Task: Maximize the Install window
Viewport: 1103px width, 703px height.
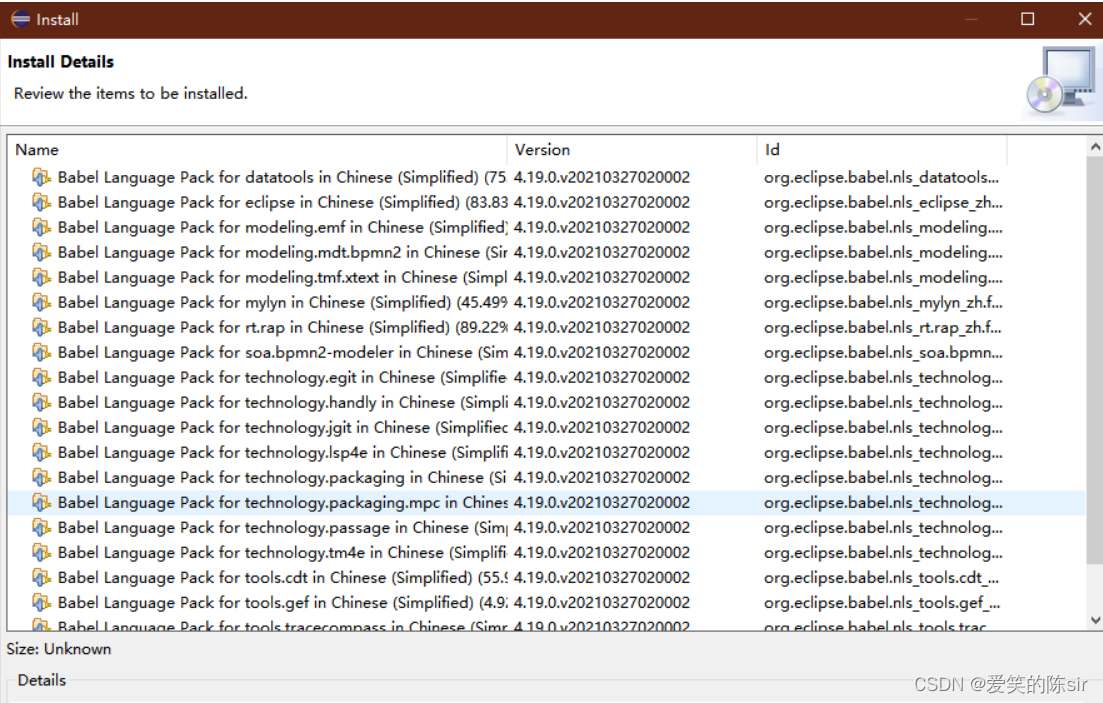Action: (1028, 19)
